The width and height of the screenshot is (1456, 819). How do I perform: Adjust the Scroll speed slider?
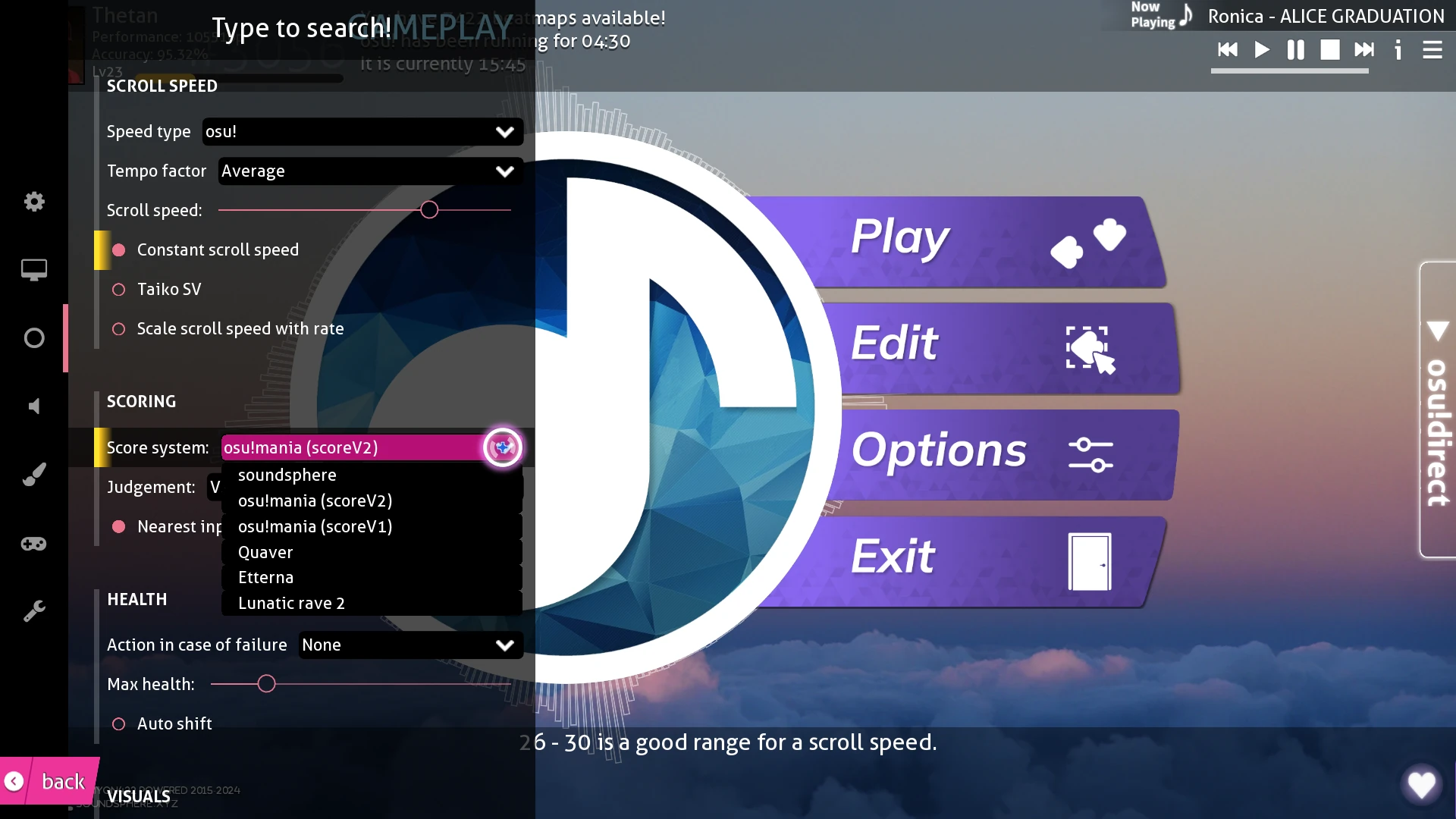coord(364,210)
